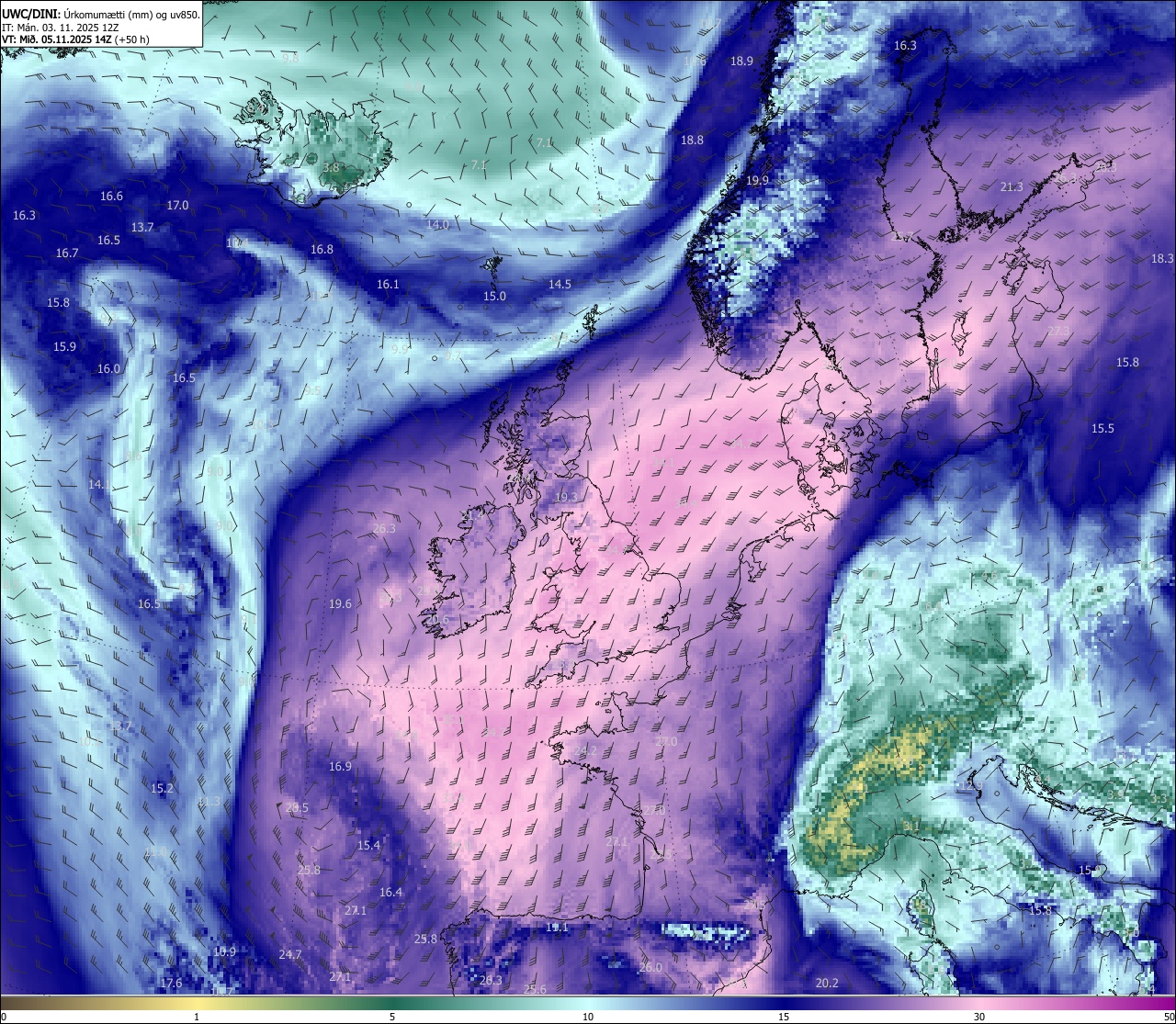Click the map value '3.1' over the Alps

click(x=910, y=827)
